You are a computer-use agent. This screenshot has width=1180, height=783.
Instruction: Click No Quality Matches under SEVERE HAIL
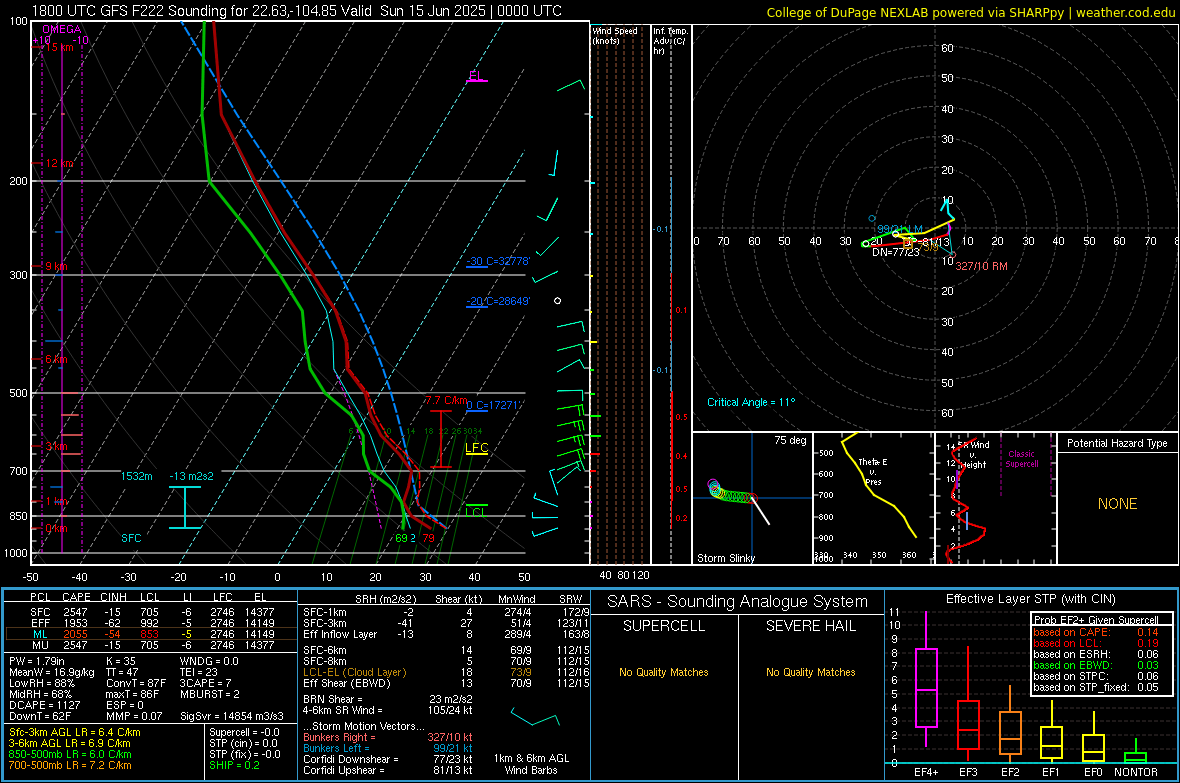coord(810,672)
